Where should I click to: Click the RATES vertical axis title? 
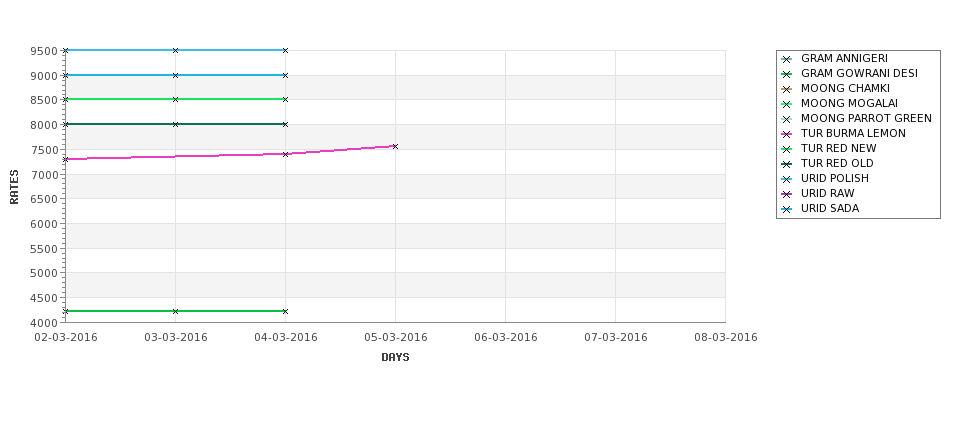14,187
